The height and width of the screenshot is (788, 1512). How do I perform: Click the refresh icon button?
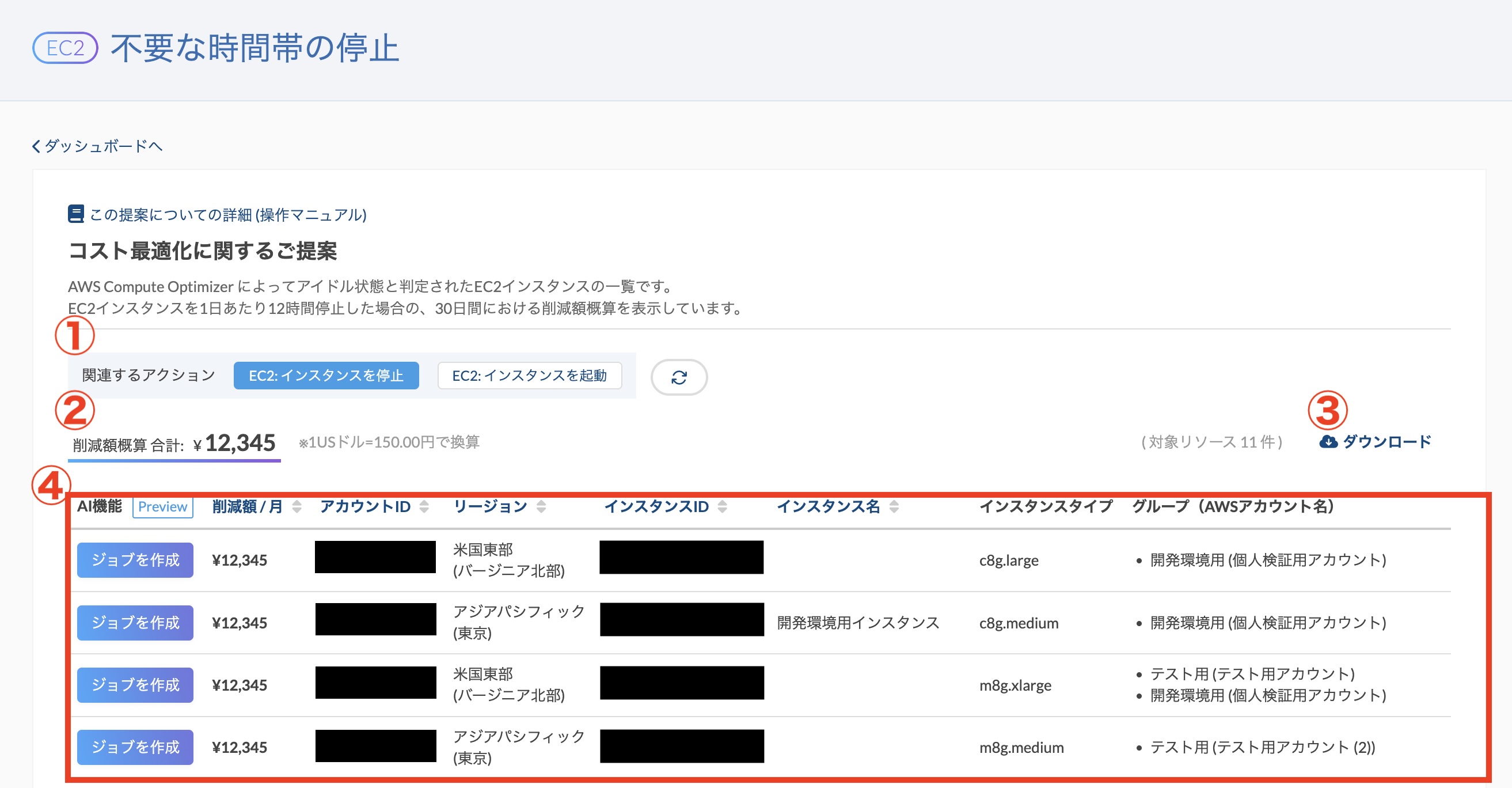click(x=678, y=377)
